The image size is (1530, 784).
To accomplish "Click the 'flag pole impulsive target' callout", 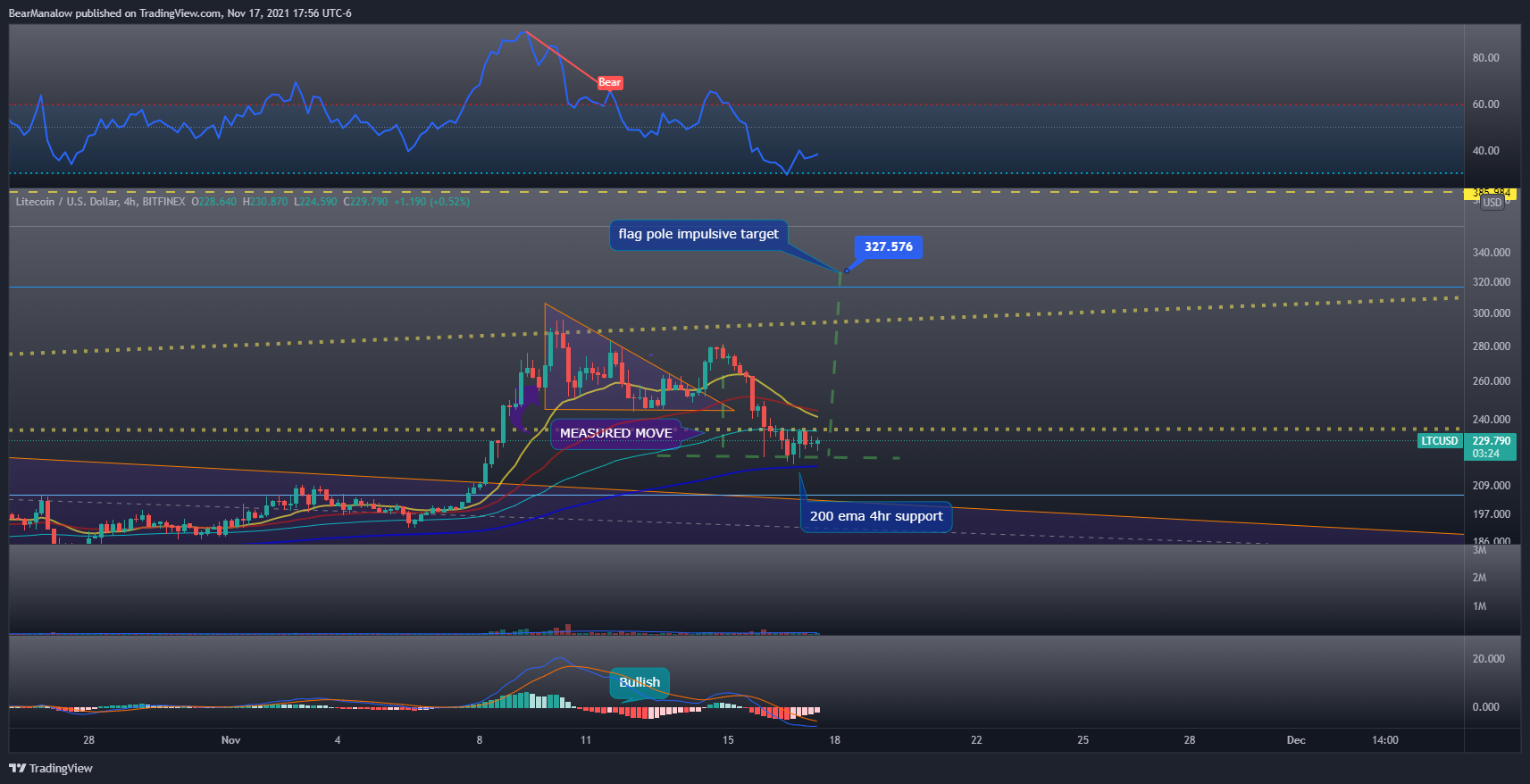I will click(x=698, y=234).
